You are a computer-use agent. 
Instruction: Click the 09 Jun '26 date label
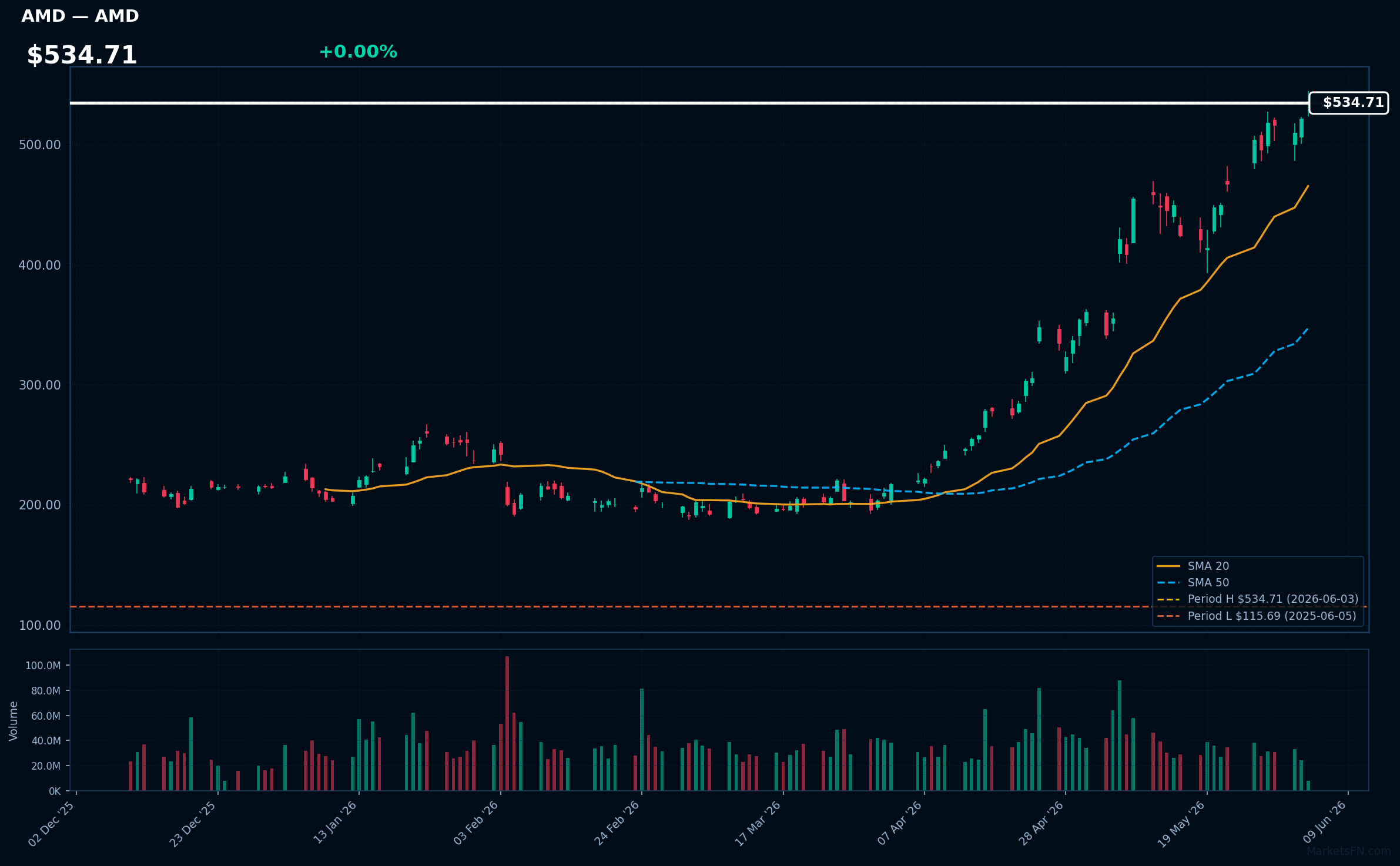click(x=1324, y=824)
